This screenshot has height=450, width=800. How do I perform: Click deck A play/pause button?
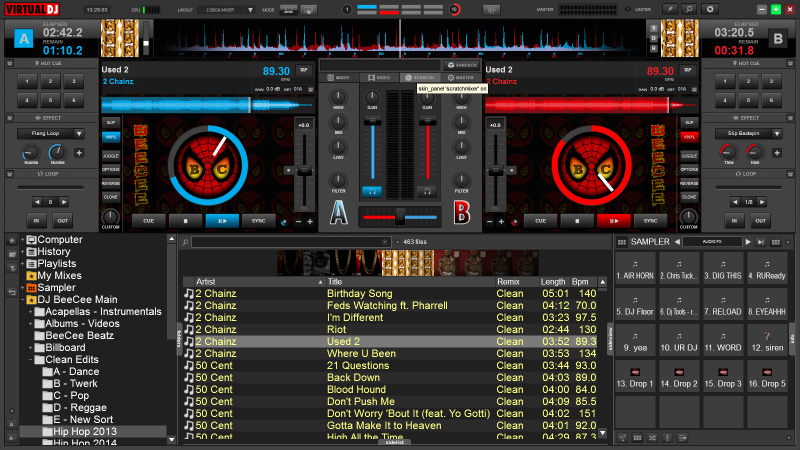(222, 221)
